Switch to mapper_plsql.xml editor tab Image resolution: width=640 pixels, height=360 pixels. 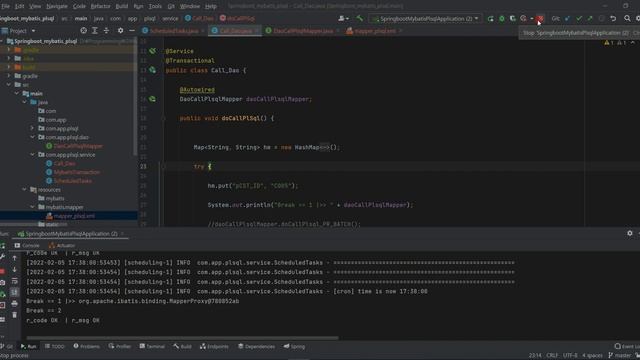pos(375,31)
